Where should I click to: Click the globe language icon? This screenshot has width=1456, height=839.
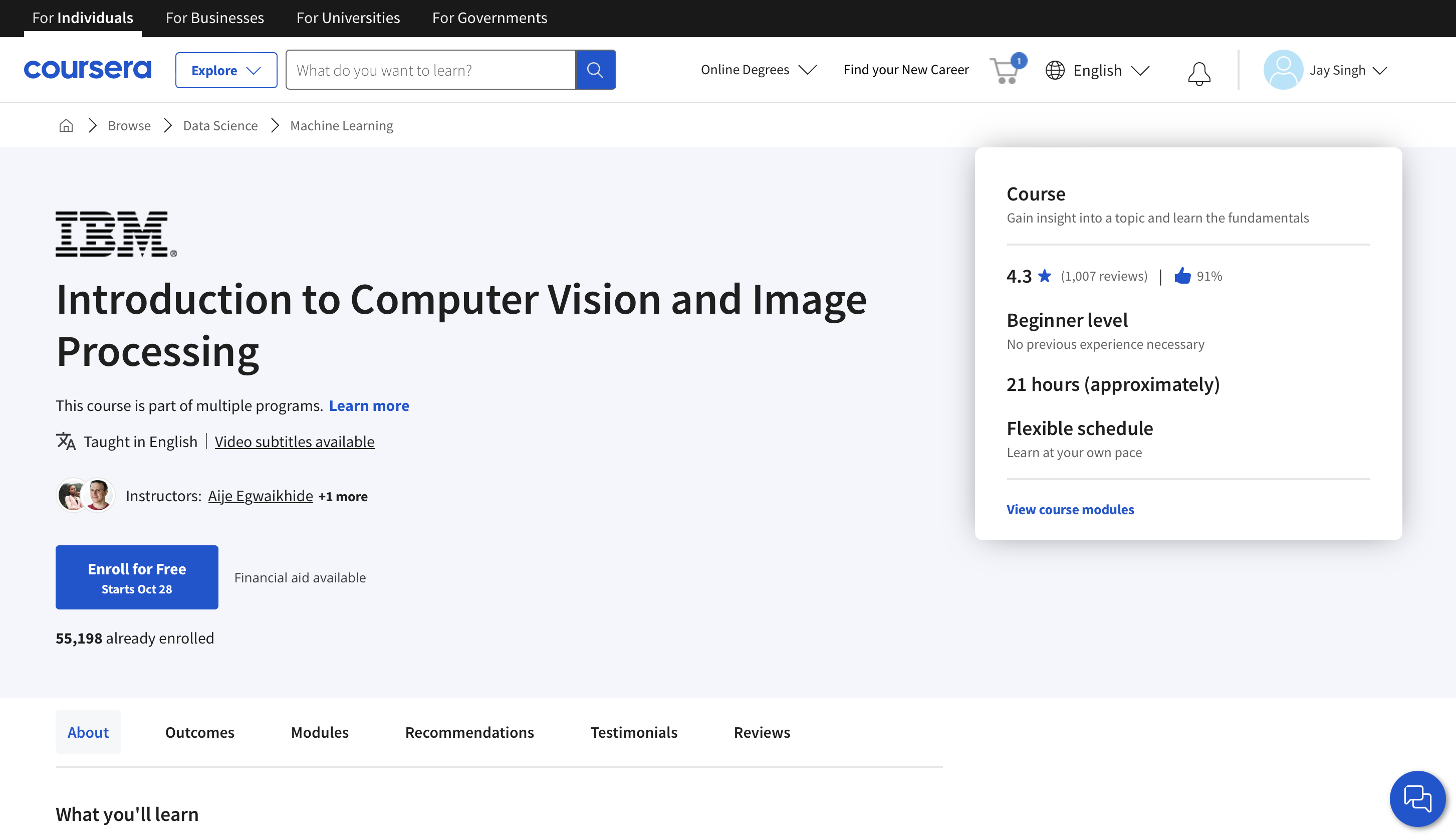pyautogui.click(x=1056, y=70)
